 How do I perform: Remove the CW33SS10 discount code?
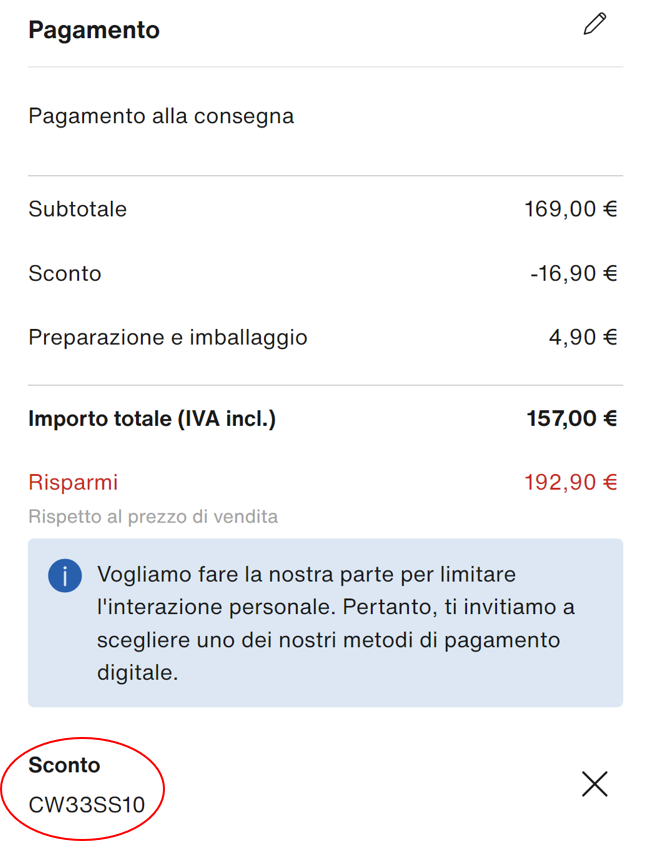(595, 784)
